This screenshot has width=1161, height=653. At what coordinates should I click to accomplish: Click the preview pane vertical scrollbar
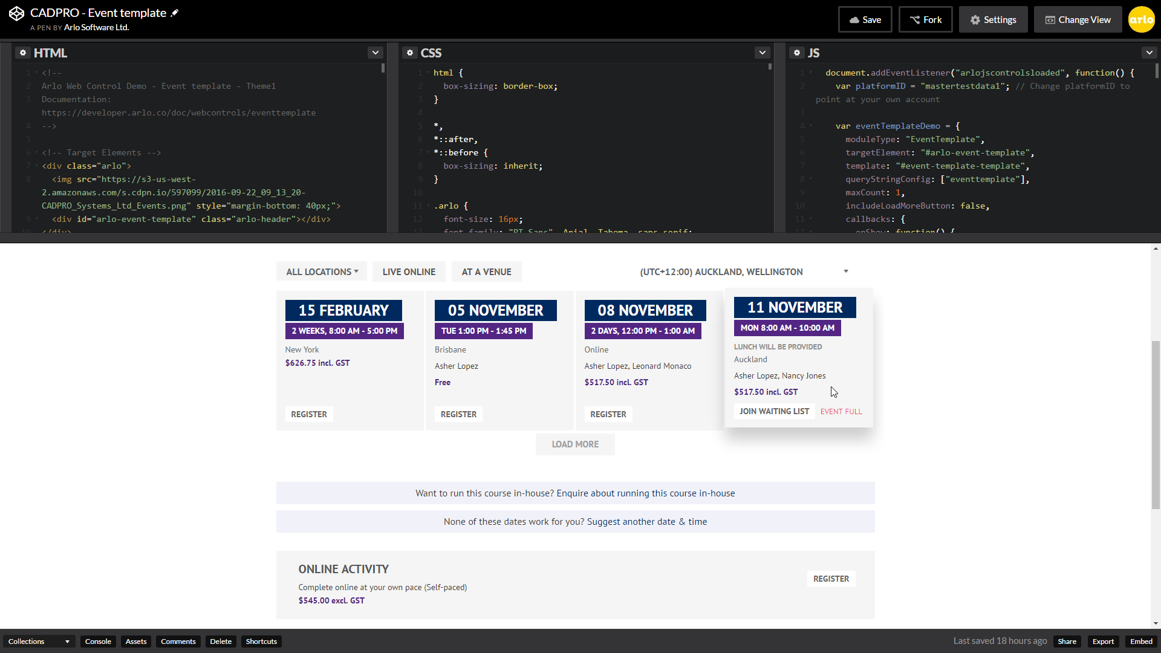(x=1155, y=425)
